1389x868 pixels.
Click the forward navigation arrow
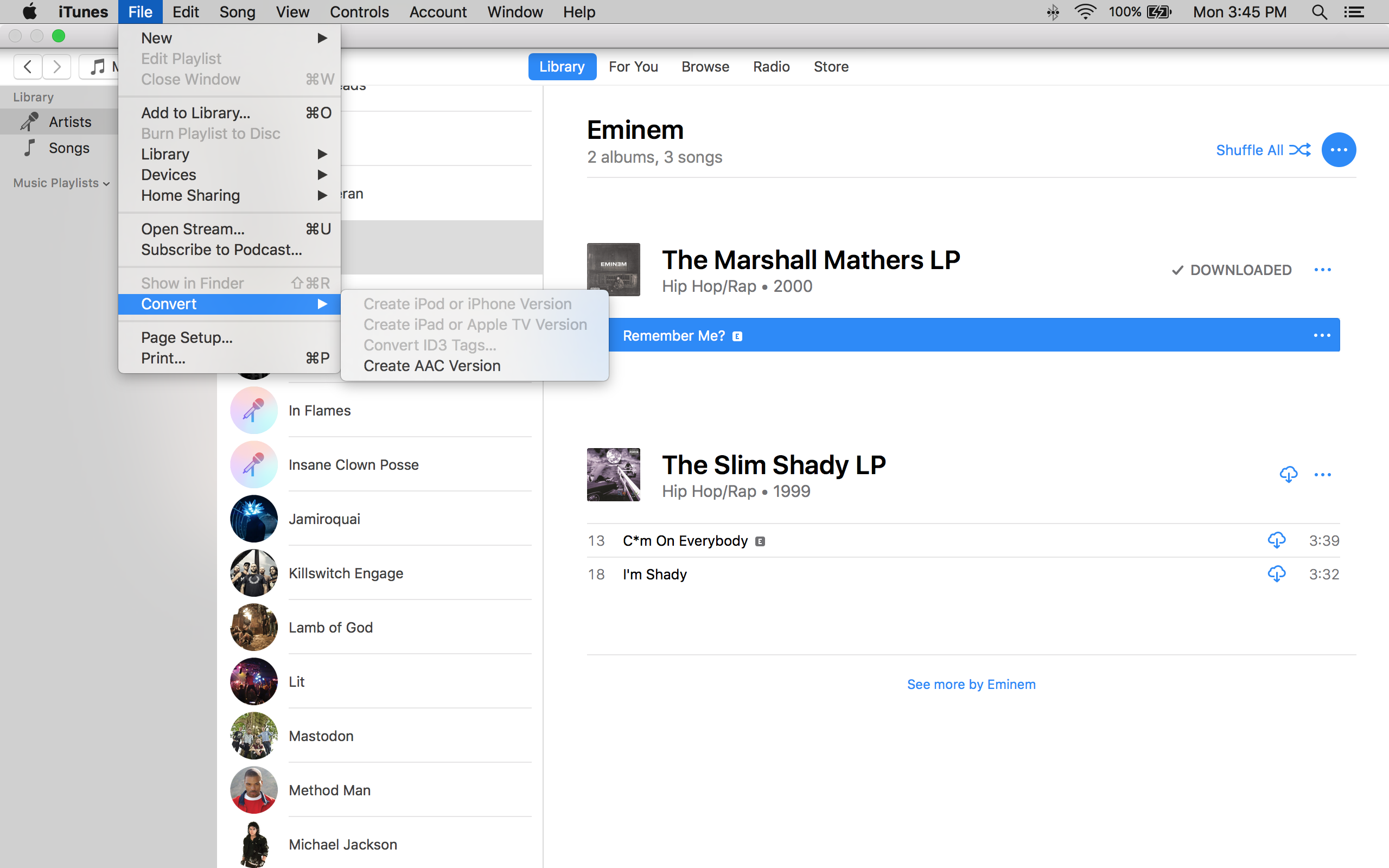56,67
